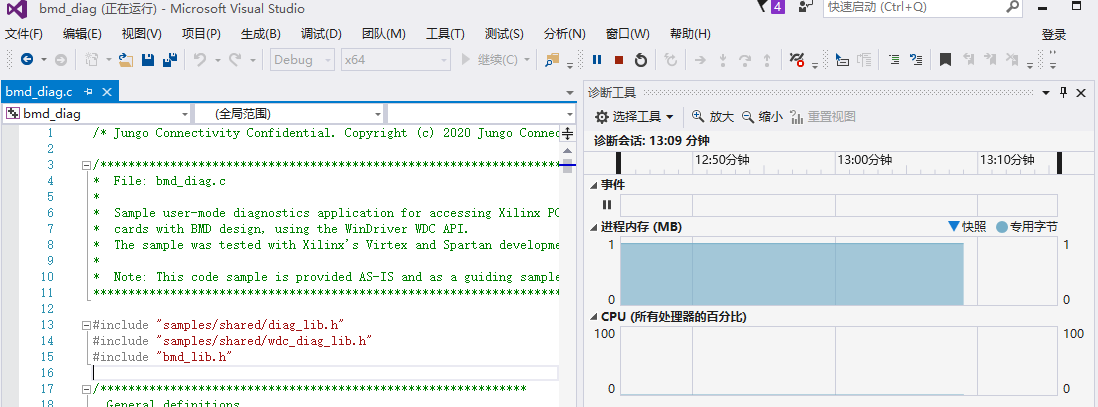Expand the 选择工具 dropdown
This screenshot has width=1098, height=407.
(x=634, y=116)
